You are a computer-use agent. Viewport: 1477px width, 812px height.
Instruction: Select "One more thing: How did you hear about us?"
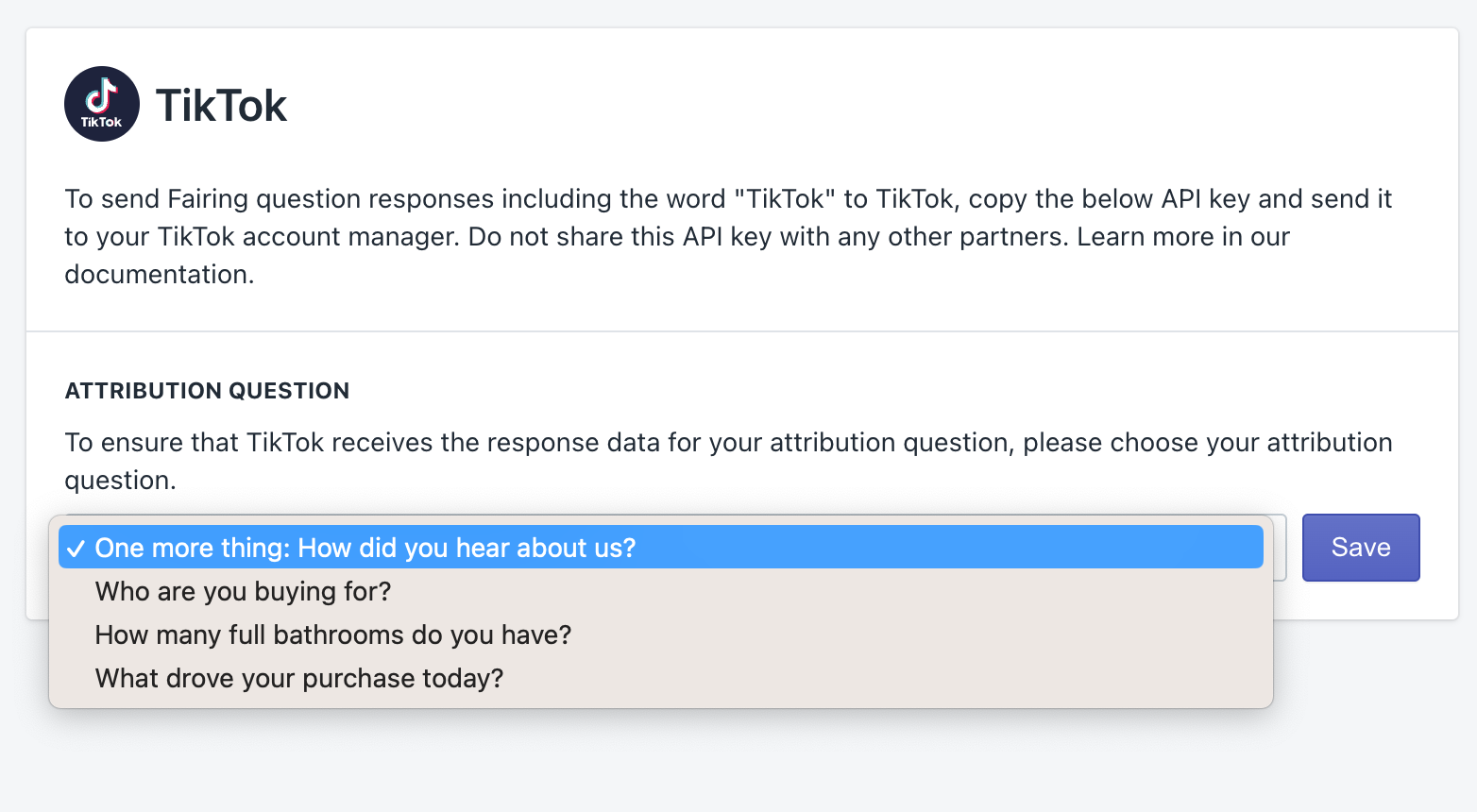click(x=365, y=548)
